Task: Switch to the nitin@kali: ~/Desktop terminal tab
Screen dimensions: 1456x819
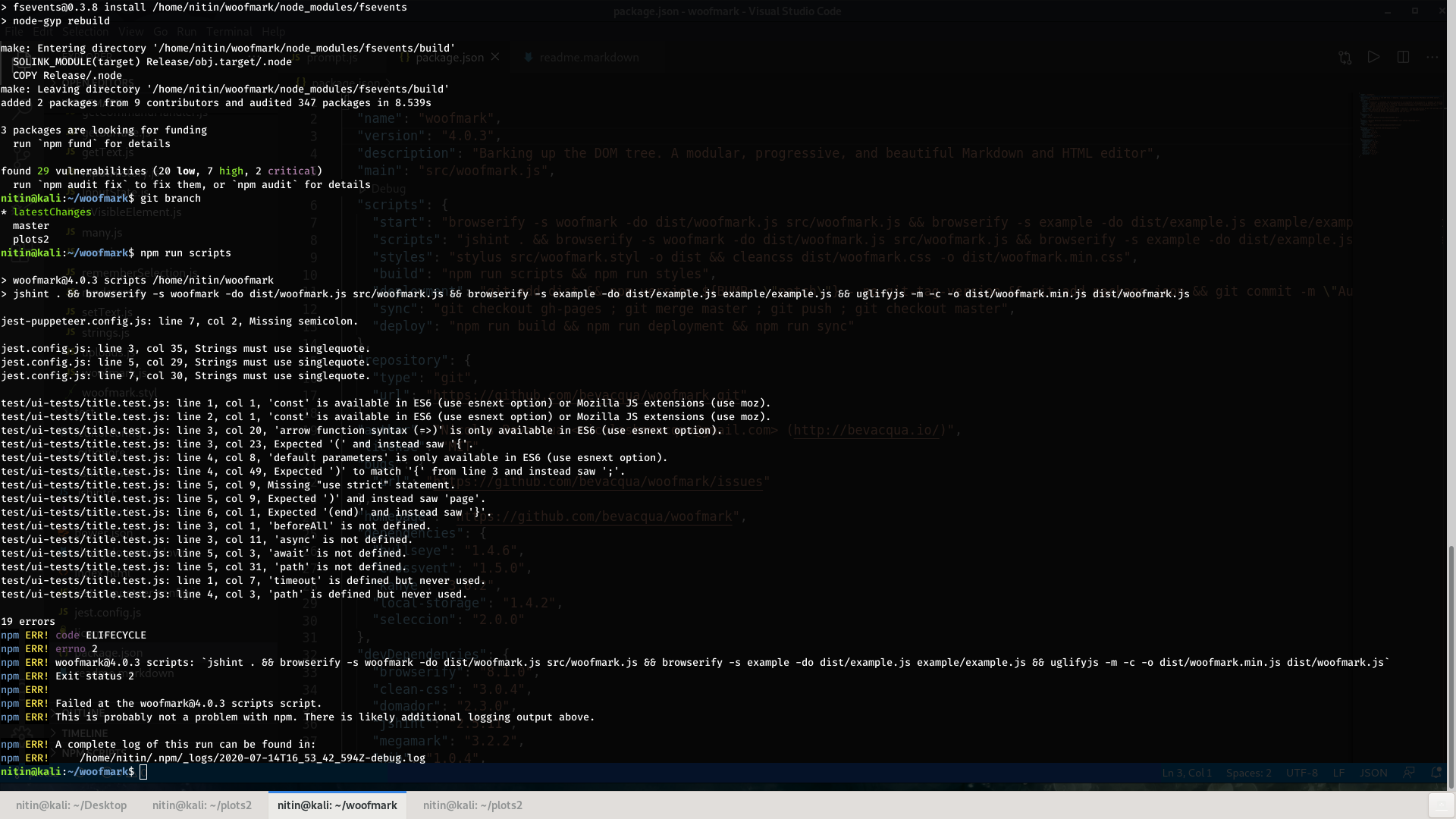Action: pyautogui.click(x=71, y=805)
